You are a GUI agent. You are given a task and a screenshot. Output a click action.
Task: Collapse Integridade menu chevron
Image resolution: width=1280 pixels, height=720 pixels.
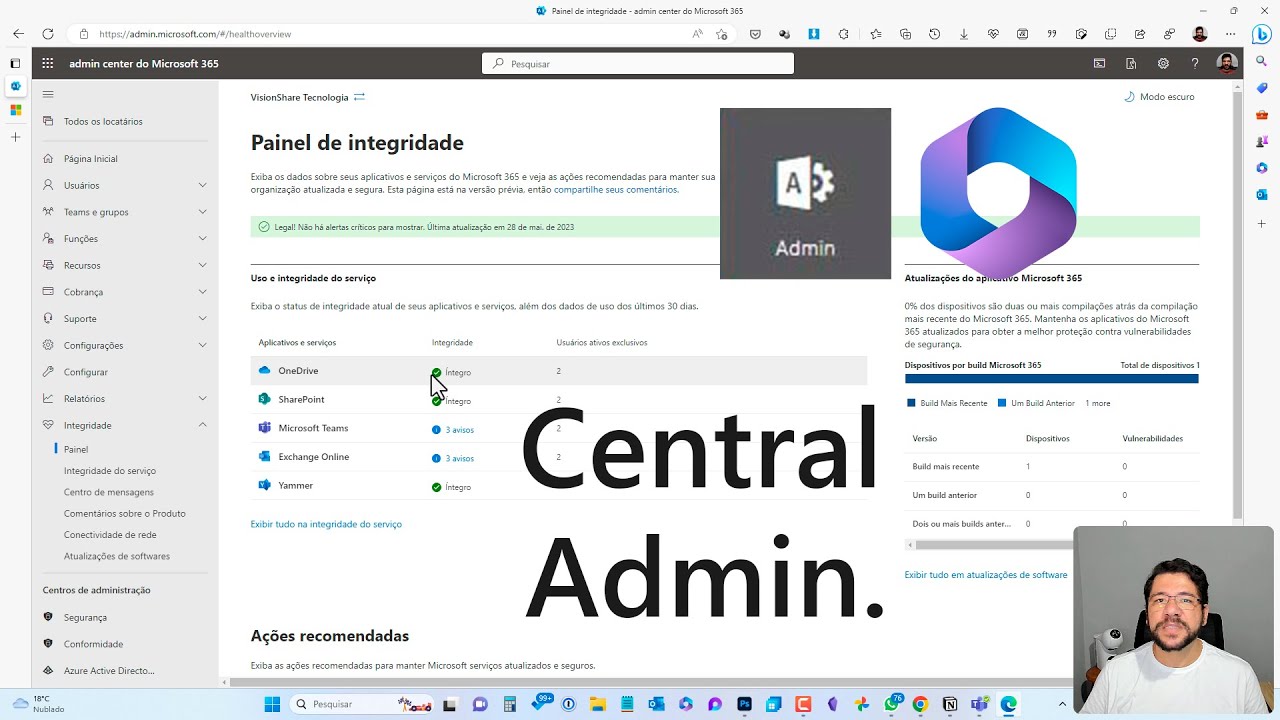(x=203, y=425)
